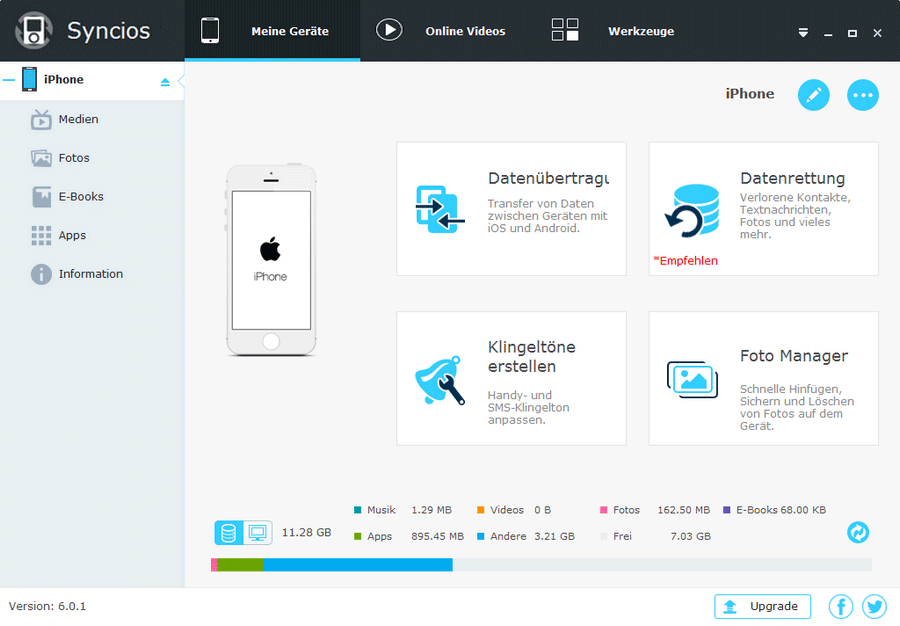Click the database recovery icon
The image size is (900, 626).
(692, 211)
